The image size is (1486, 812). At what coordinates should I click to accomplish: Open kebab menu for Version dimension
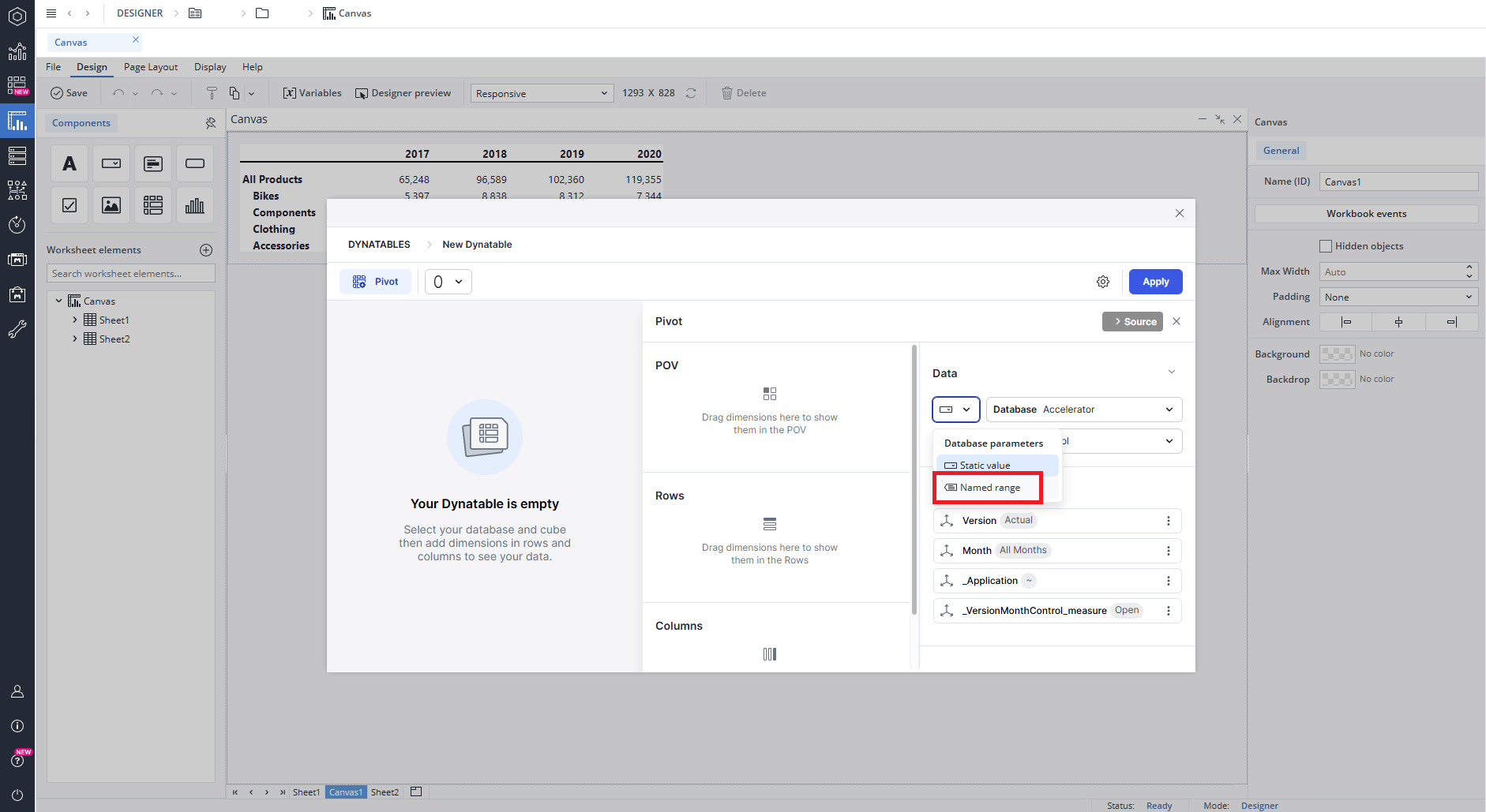point(1169,521)
